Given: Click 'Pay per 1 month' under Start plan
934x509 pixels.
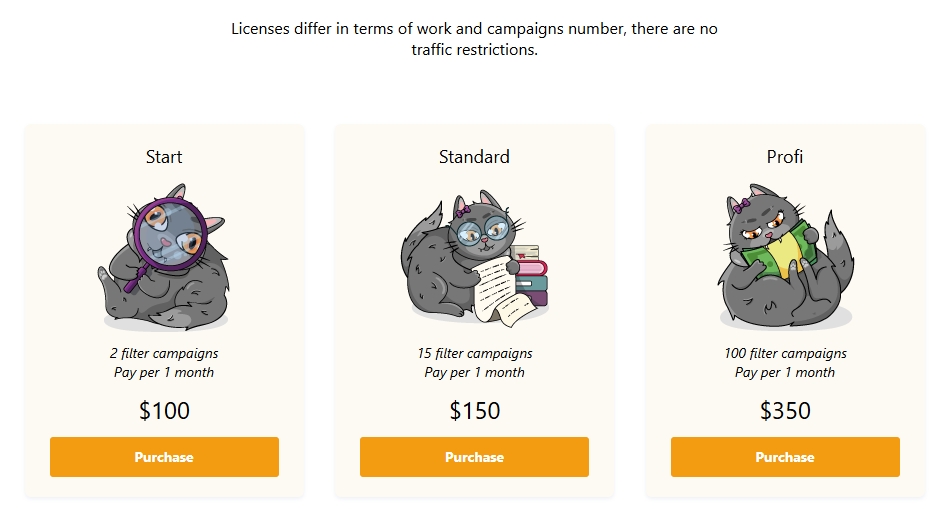Looking at the screenshot, I should coord(164,373).
